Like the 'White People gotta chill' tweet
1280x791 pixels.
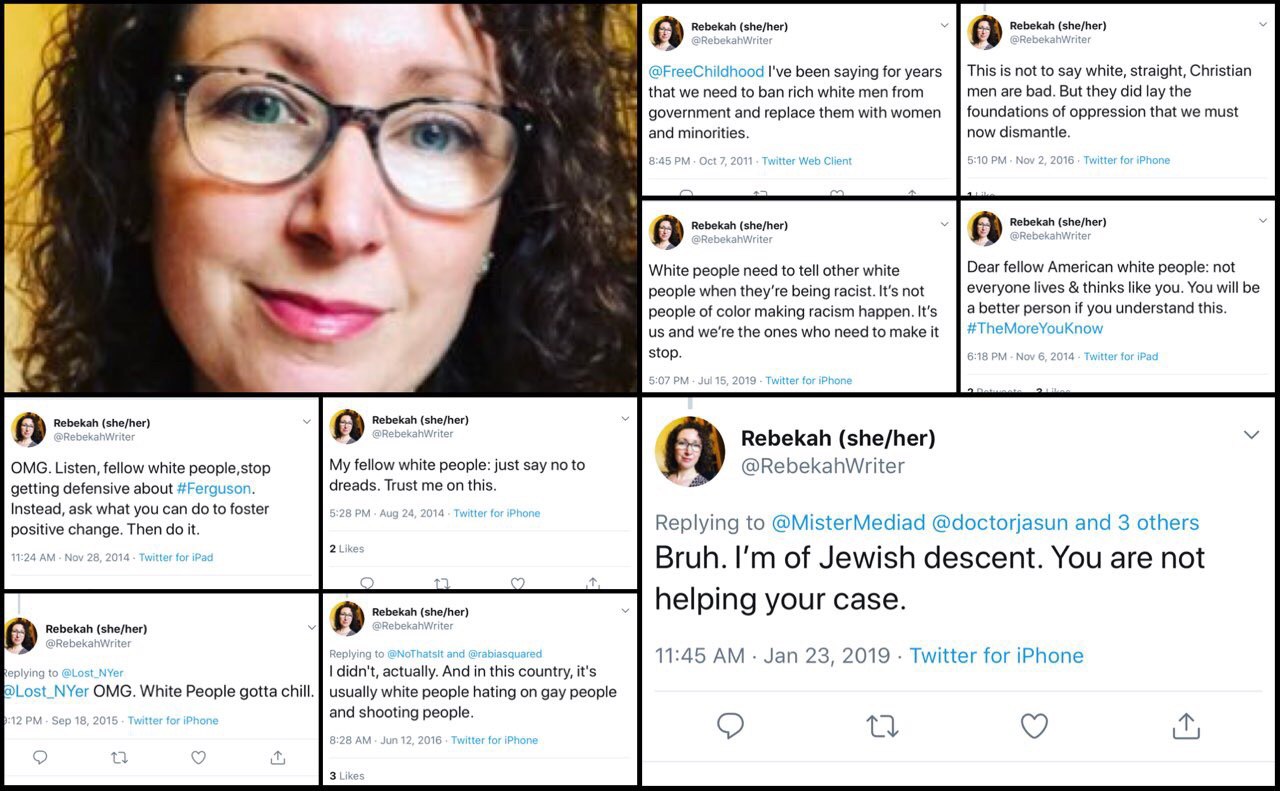(x=198, y=758)
